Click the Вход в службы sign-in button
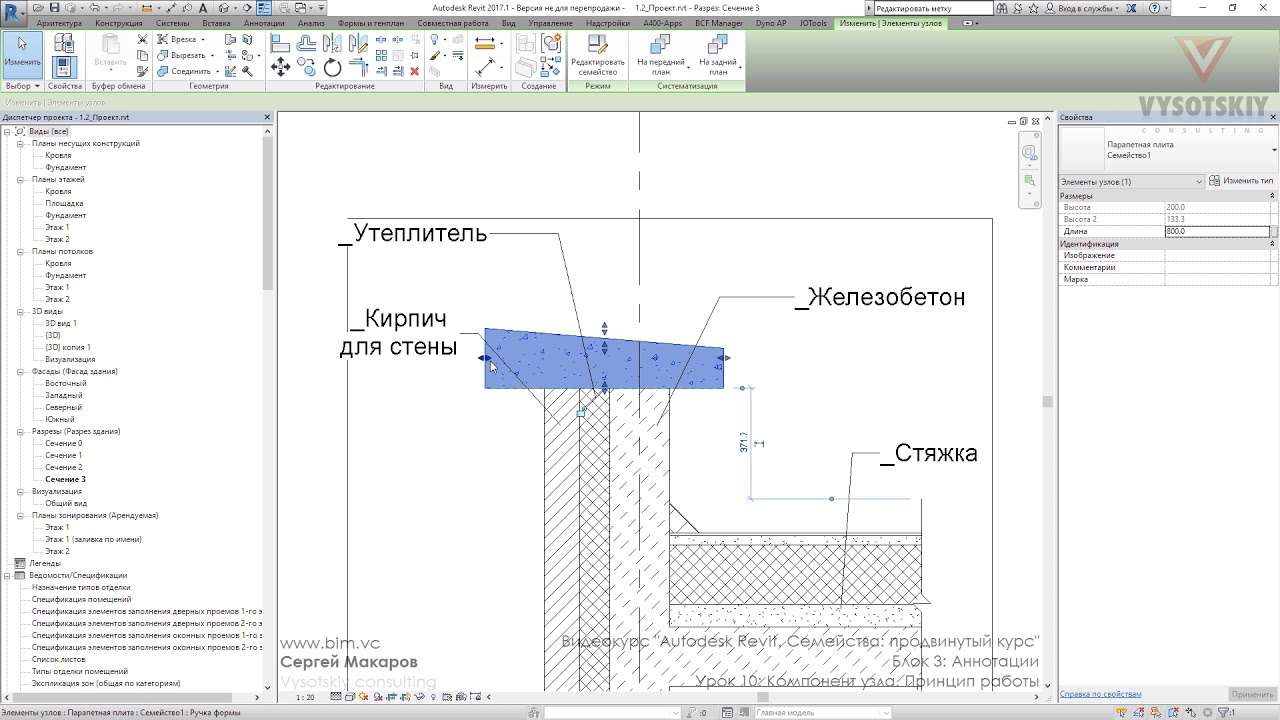This screenshot has width=1280, height=720. click(x=1082, y=8)
